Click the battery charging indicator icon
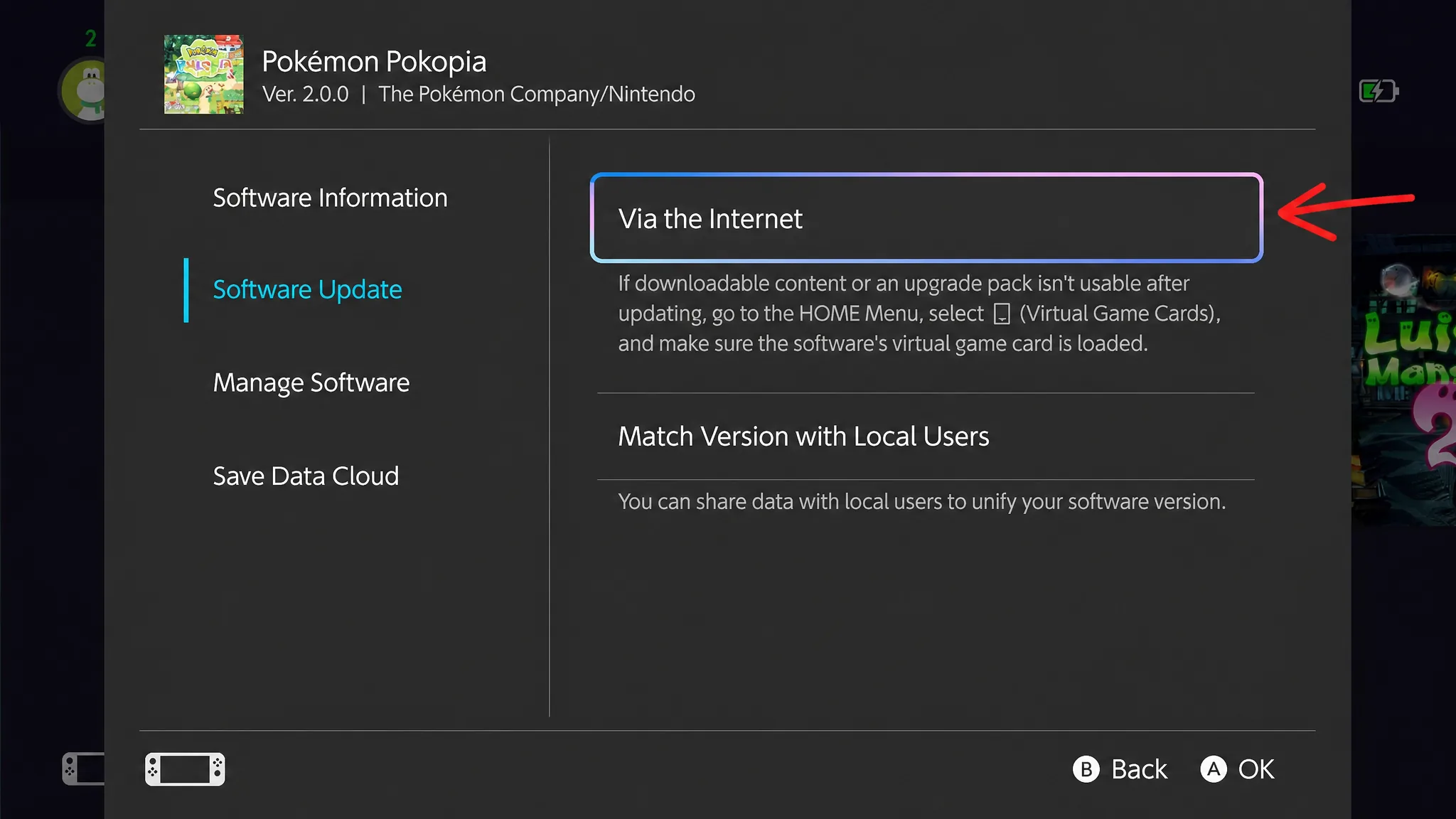 click(1379, 91)
